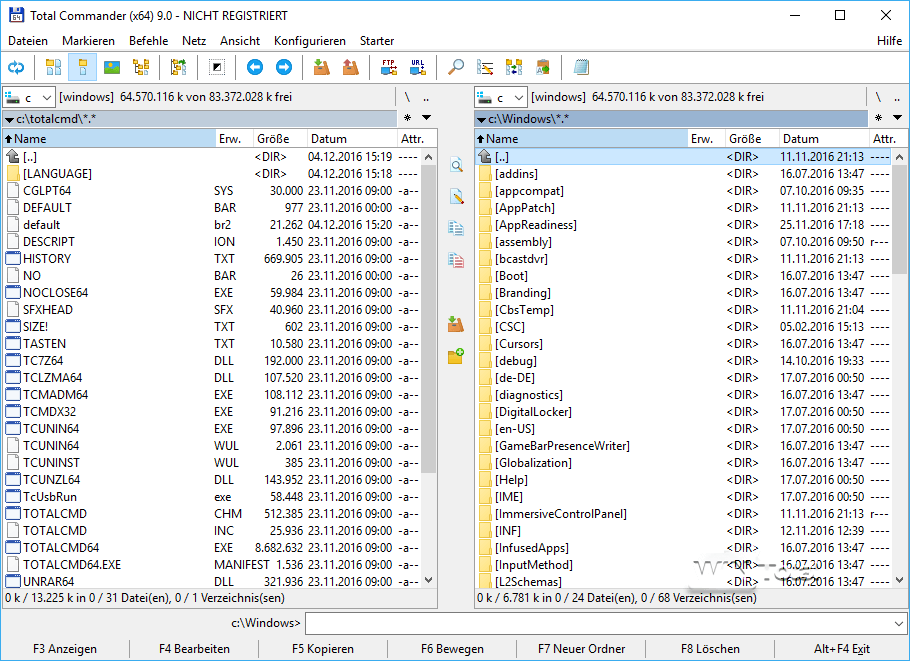This screenshot has height=661, width=910.
Task: Click the branch view toolbar icon
Action: click(x=178, y=67)
